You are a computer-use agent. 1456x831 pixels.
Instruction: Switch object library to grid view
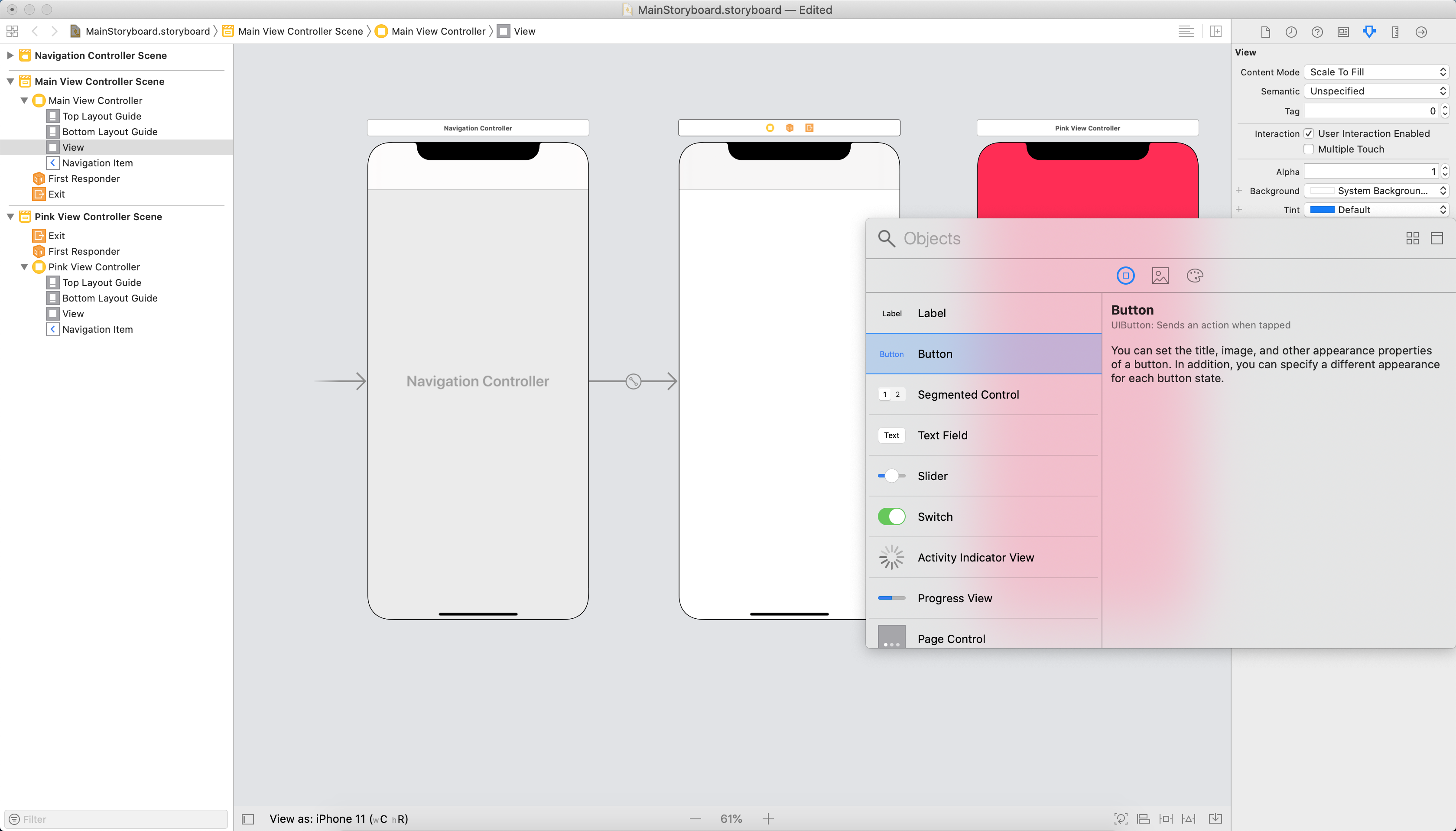[x=1412, y=239]
